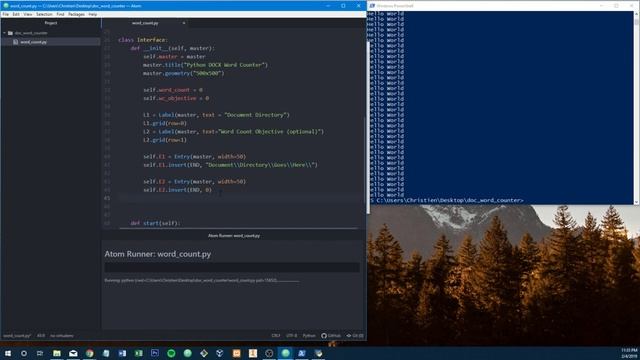
Task: Open the Packages menu in Atom
Action: click(76, 14)
